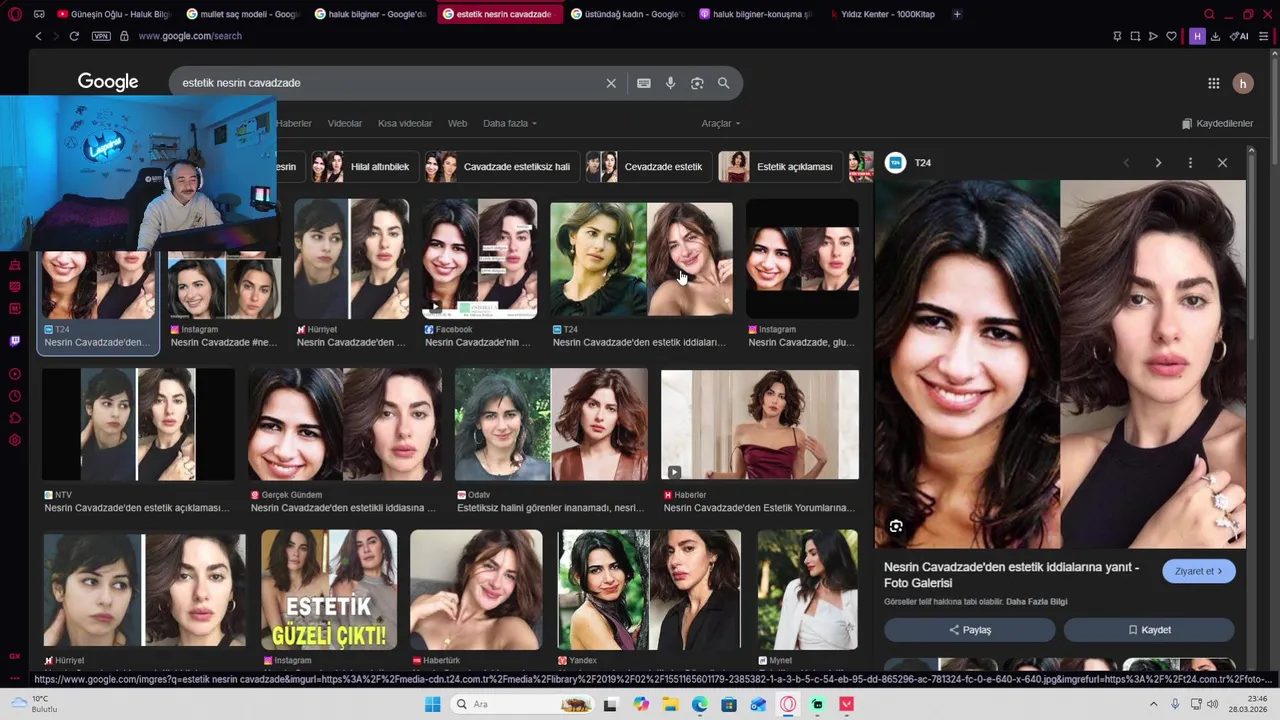Open Gerçek Gündem result thumbnail
Screen dimensions: 1280x720
[x=345, y=425]
